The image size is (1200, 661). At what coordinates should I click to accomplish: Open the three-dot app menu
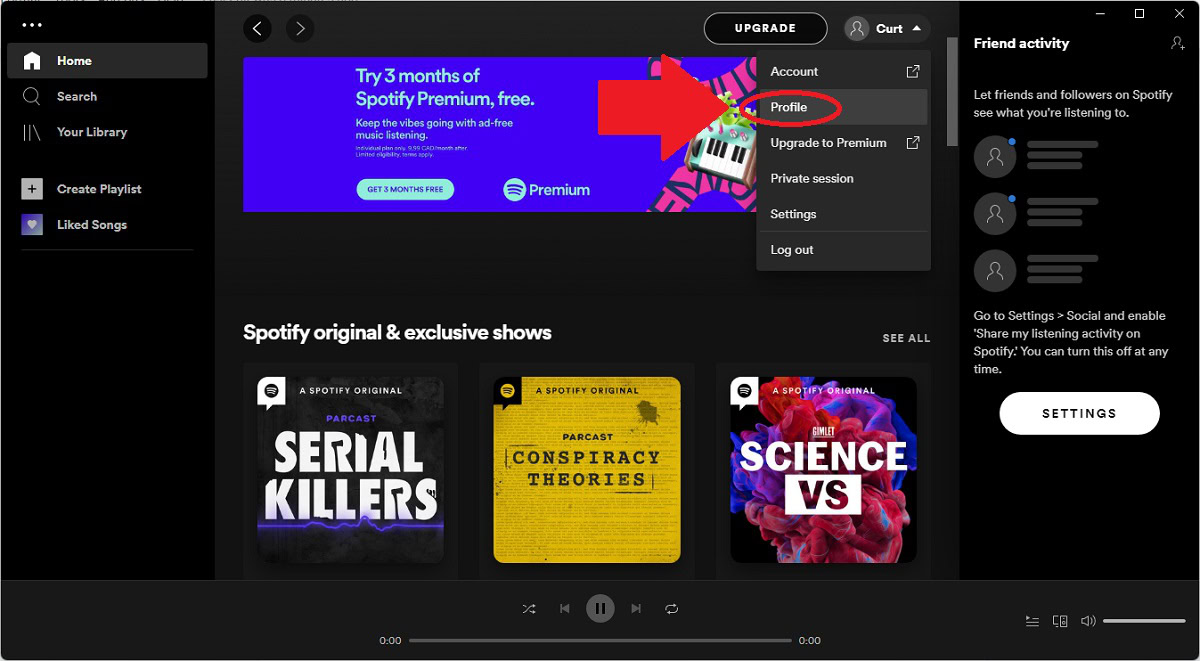coord(32,25)
